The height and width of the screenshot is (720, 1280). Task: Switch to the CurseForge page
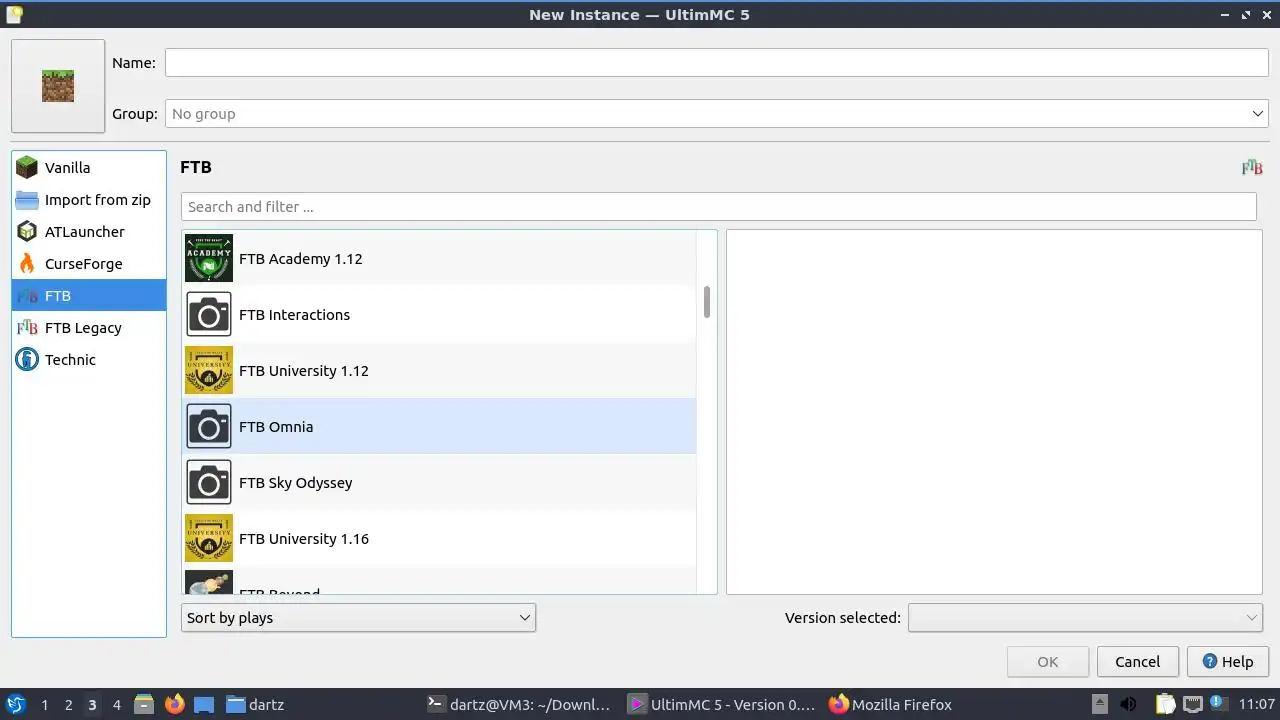tap(89, 264)
